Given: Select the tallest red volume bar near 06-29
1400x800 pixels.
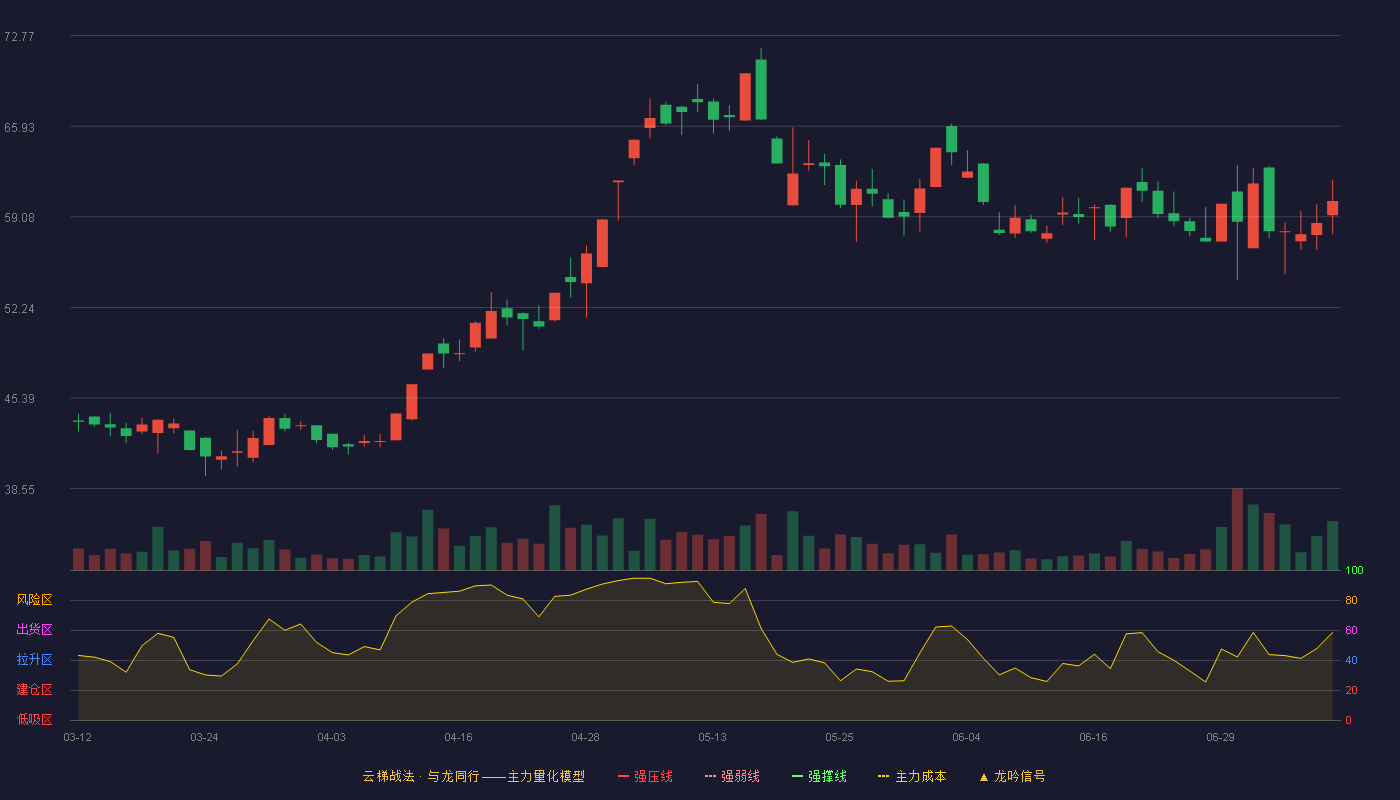Looking at the screenshot, I should (x=1237, y=529).
